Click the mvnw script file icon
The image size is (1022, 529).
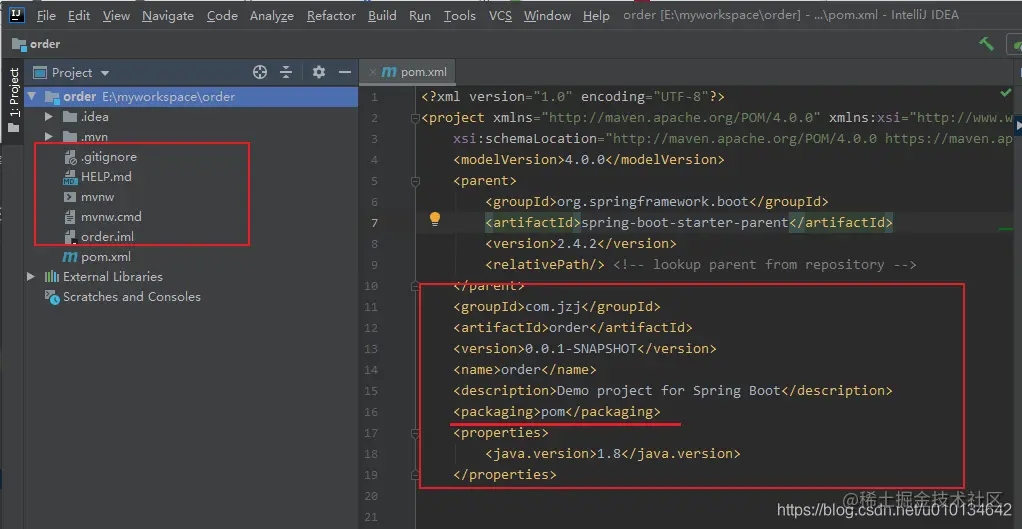point(70,197)
